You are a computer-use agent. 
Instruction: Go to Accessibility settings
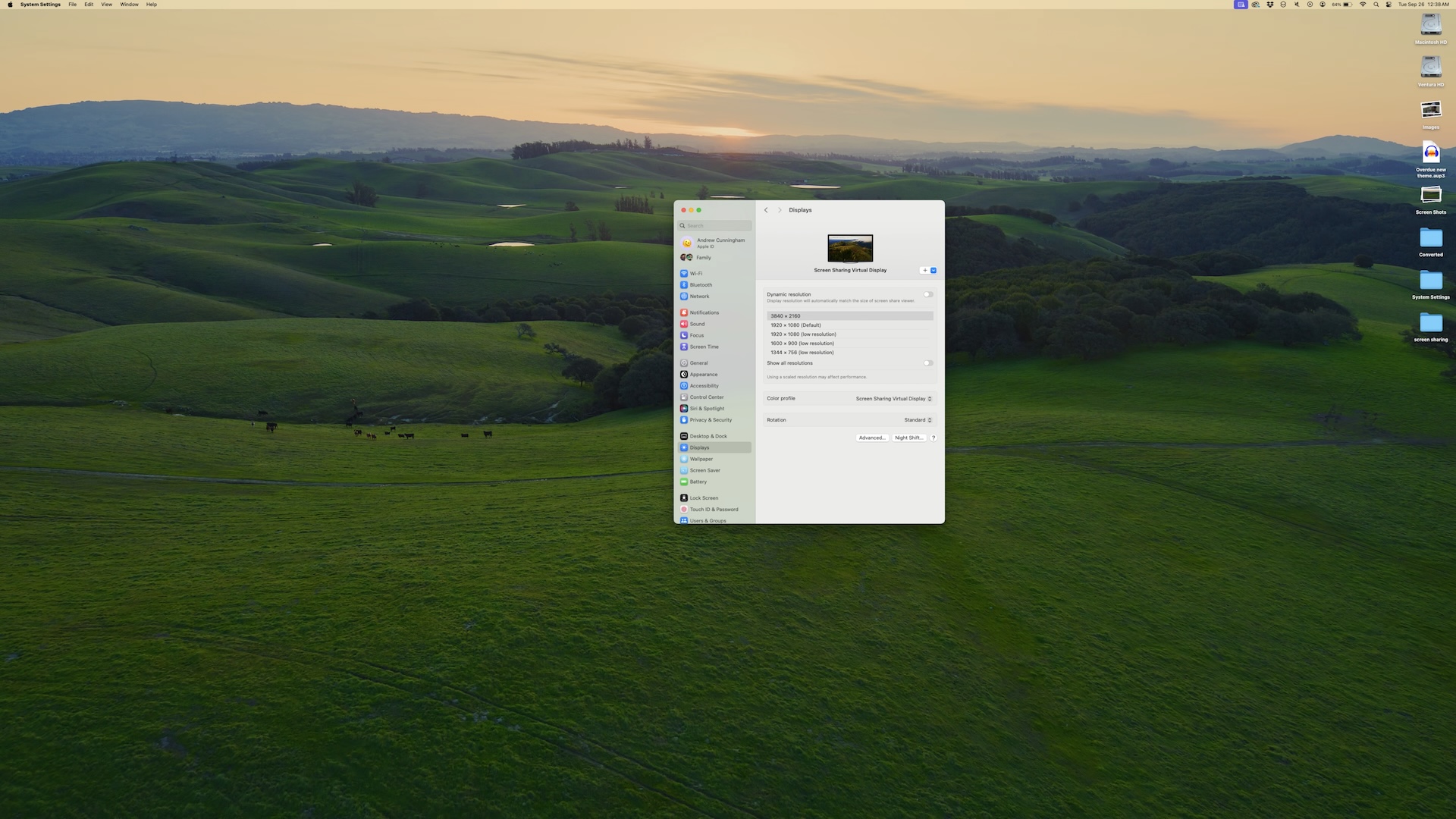[x=704, y=386]
